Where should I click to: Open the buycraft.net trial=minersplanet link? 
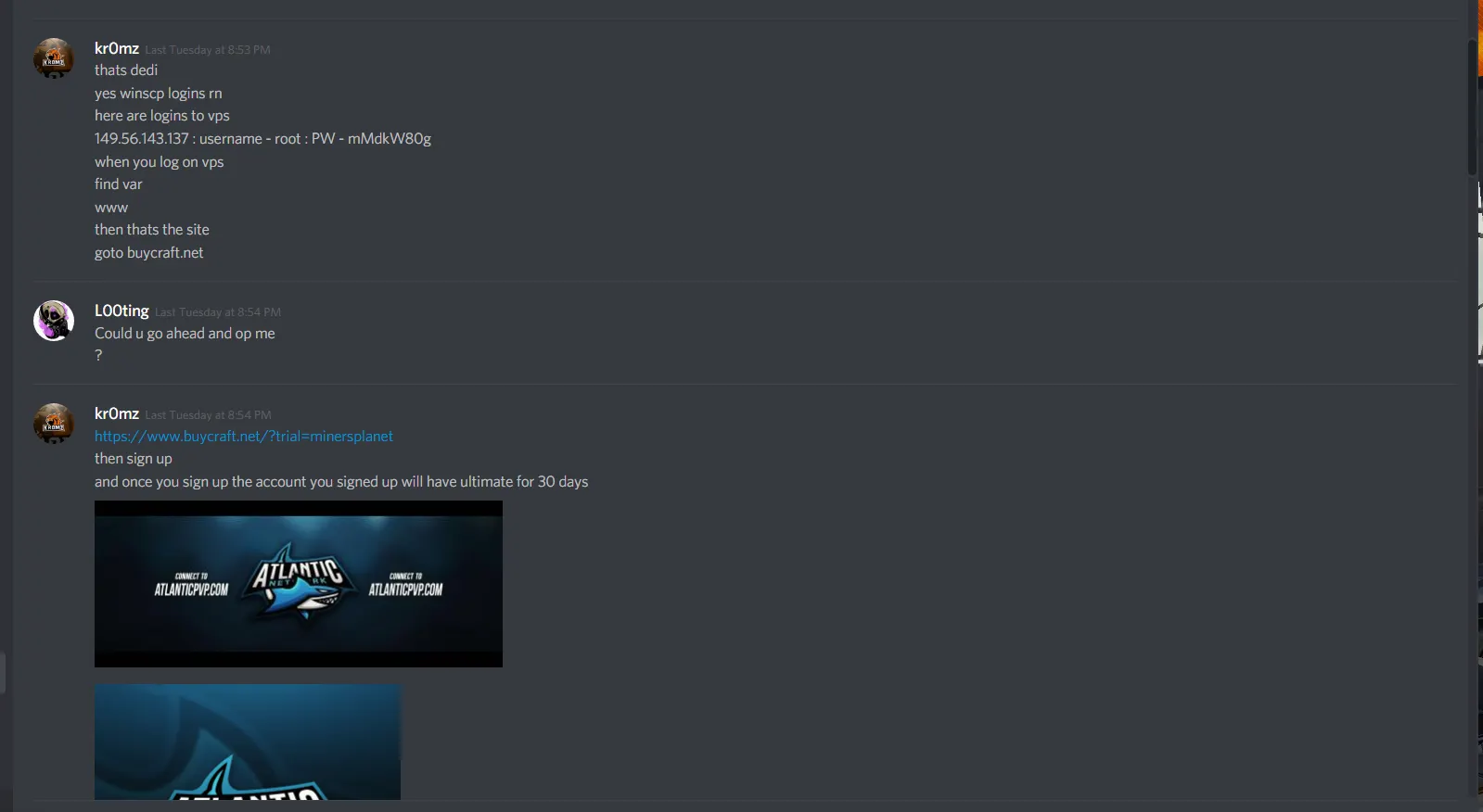pyautogui.click(x=244, y=437)
